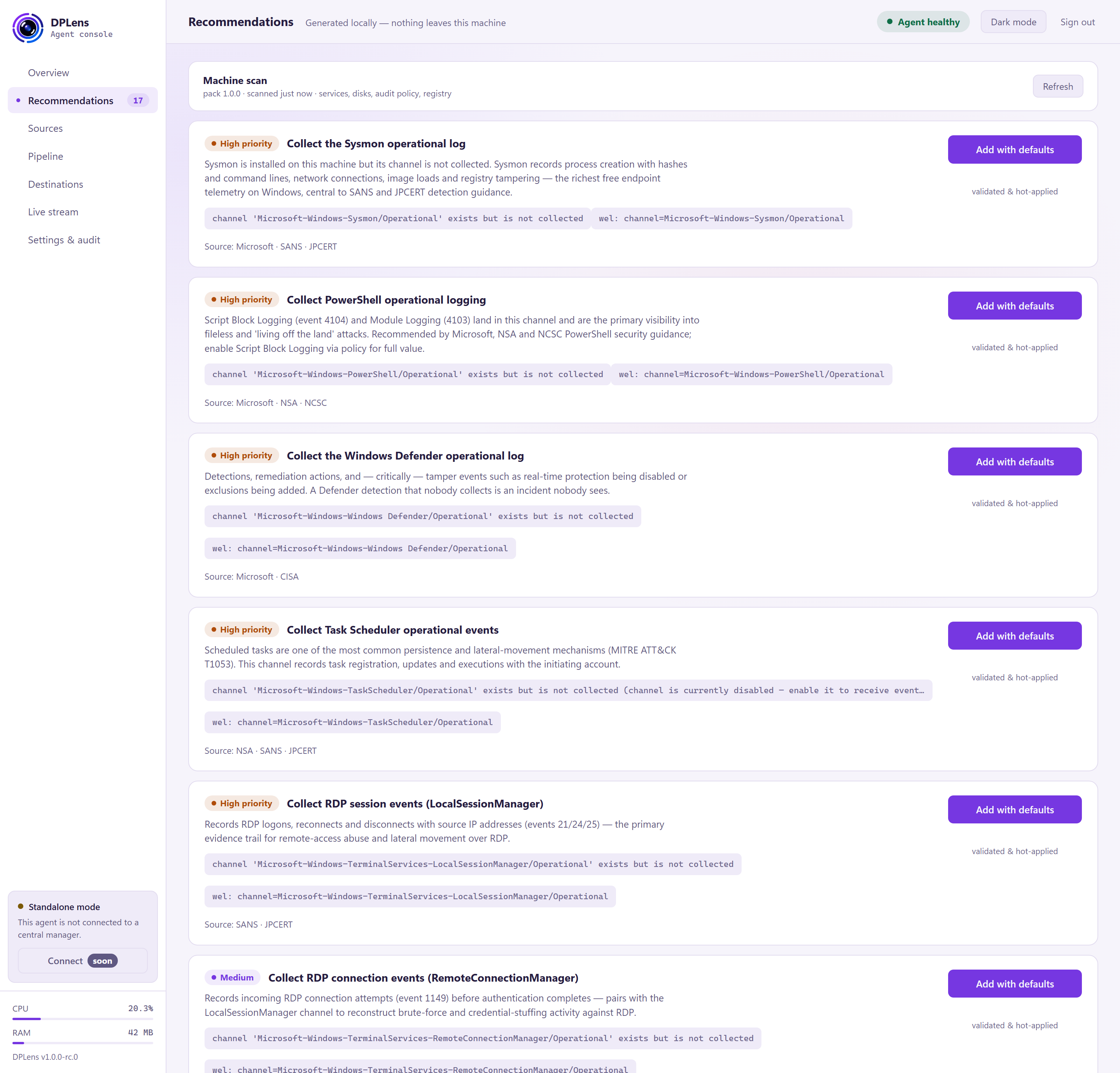The image size is (1120, 1073).
Task: Open Settings & audit
Action: pyautogui.click(x=83, y=240)
